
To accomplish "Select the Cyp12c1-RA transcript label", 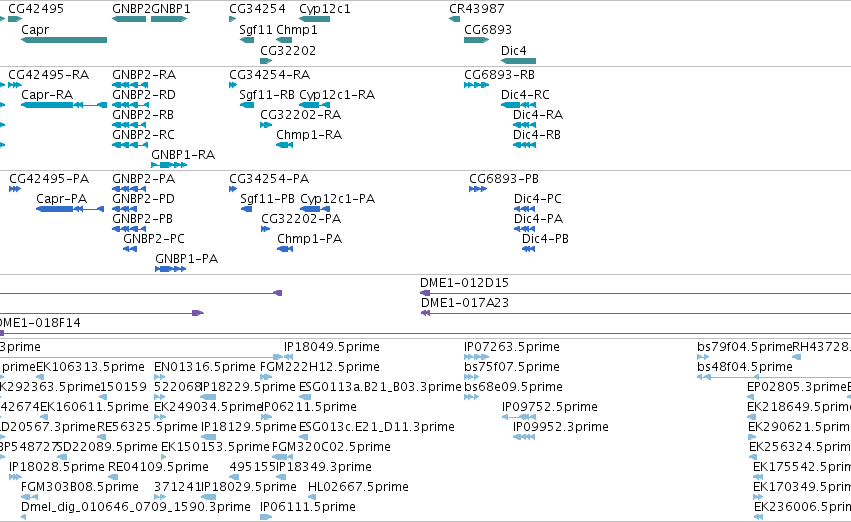I will coord(337,95).
